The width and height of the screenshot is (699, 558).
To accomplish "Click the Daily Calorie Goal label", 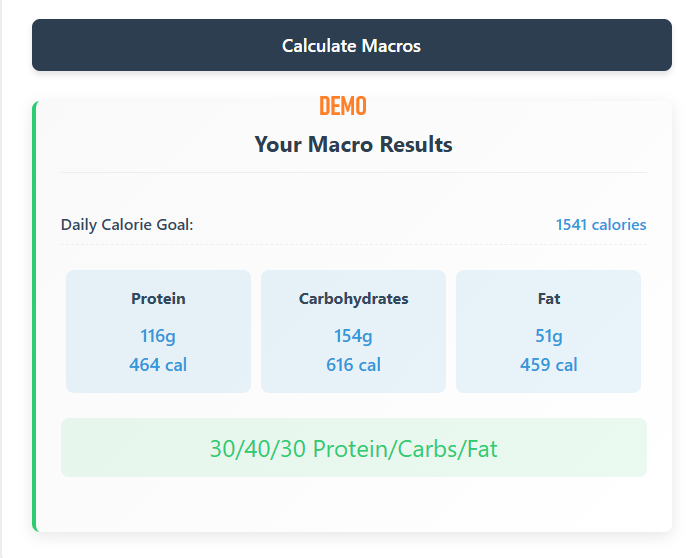I will (127, 225).
